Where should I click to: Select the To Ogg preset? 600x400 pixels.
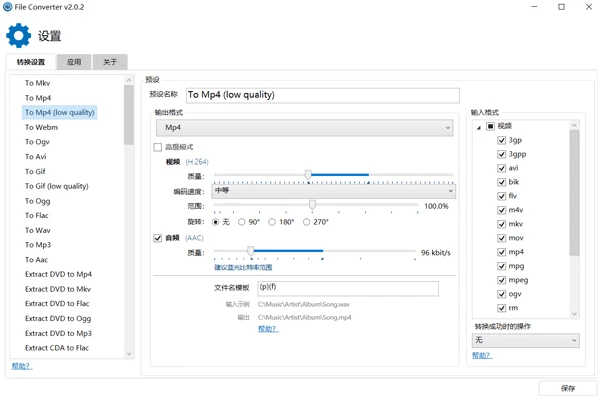[38, 201]
